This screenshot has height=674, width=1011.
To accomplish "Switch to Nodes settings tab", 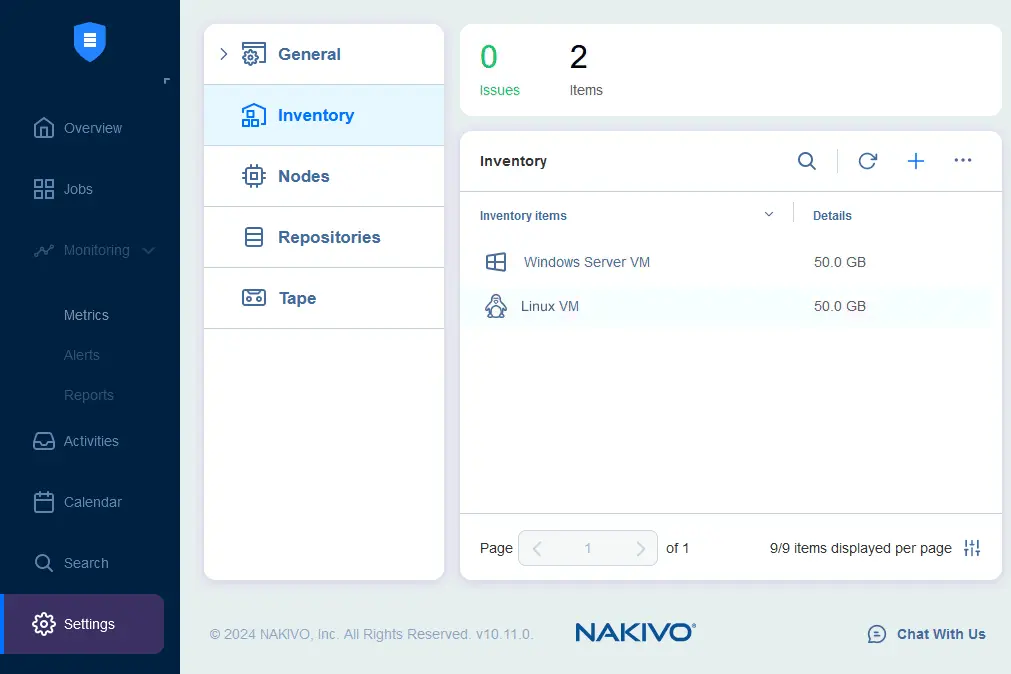I will point(324,176).
